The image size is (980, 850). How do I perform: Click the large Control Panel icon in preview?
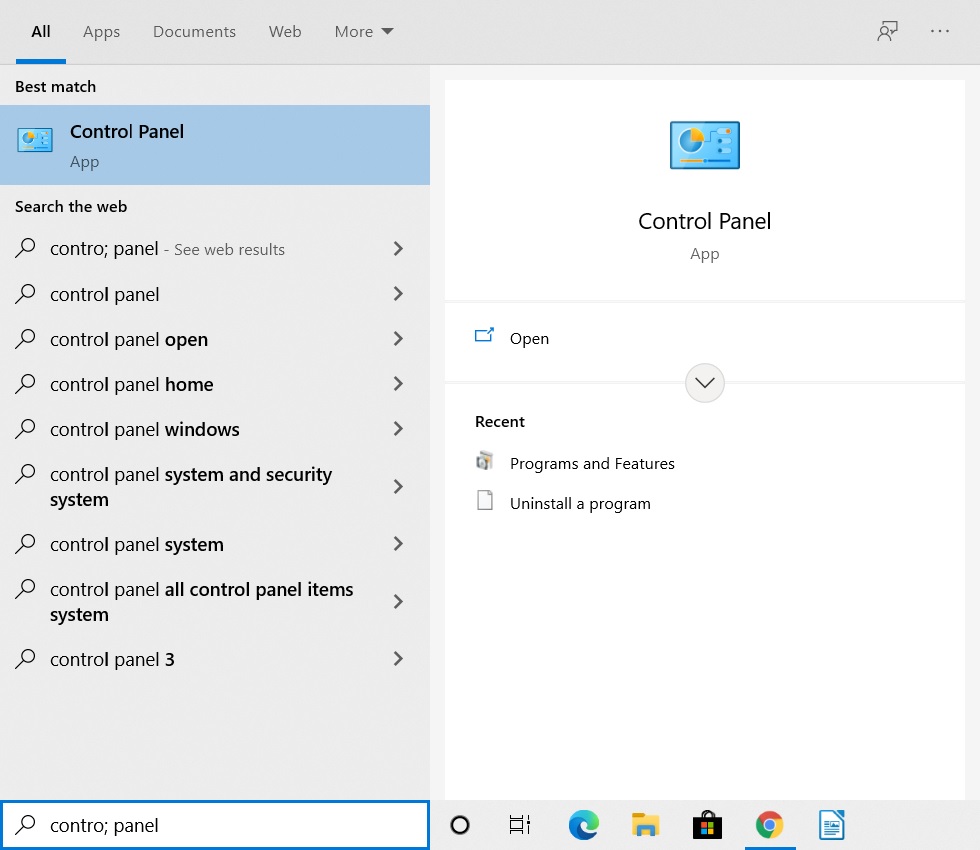coord(704,145)
